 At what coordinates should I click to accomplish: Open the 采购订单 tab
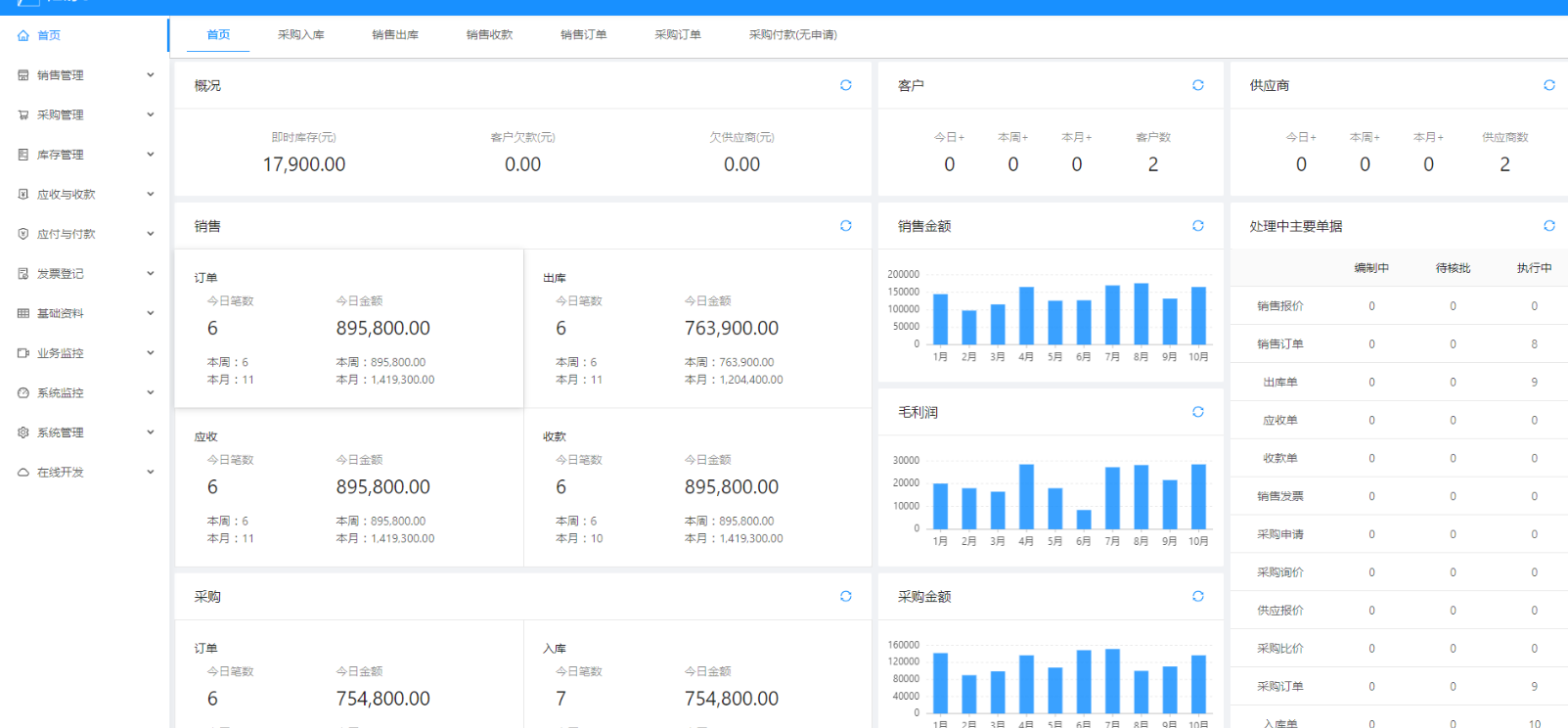(678, 34)
